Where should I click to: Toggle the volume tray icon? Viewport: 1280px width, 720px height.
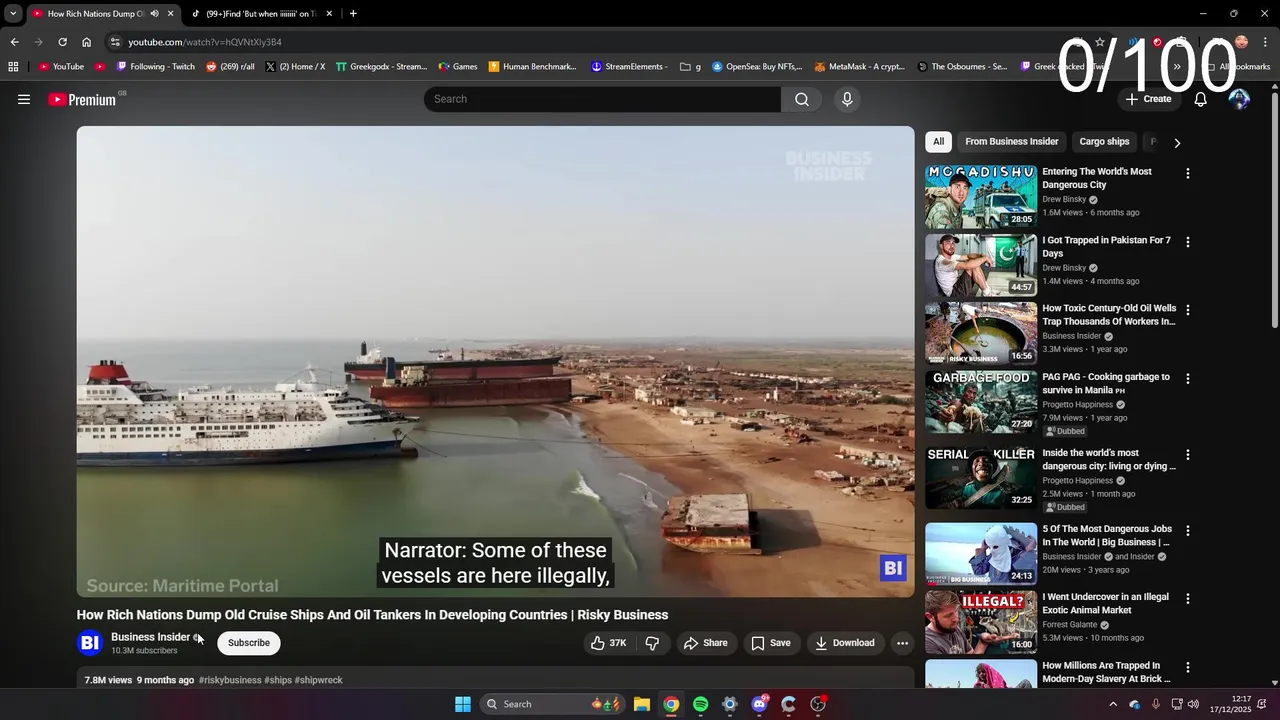1192,704
